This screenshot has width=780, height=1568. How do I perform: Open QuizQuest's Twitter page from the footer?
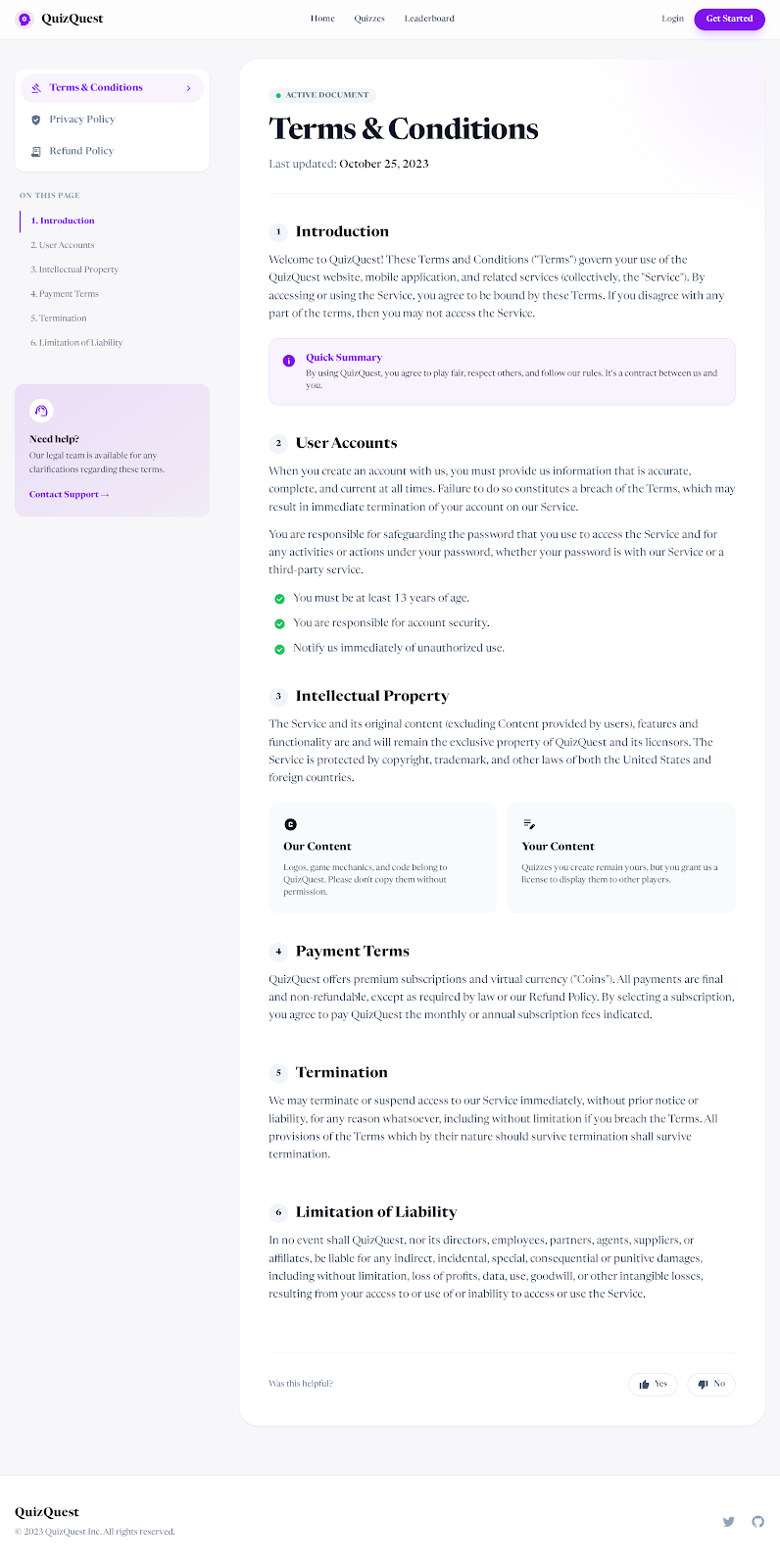click(729, 1521)
